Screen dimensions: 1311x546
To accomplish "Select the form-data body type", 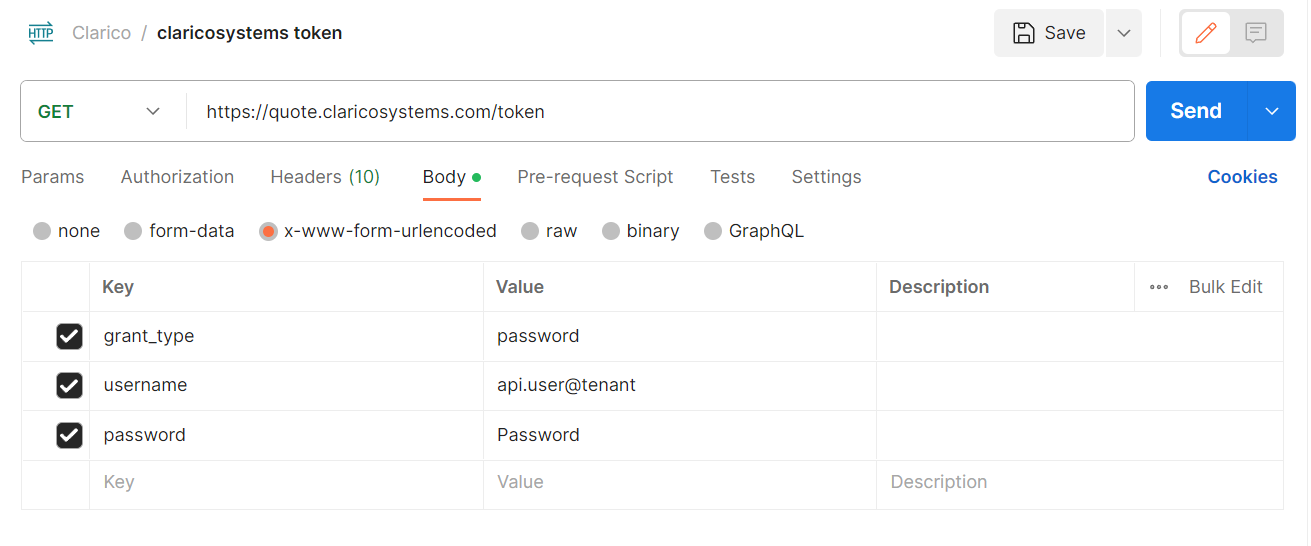I will click(x=133, y=231).
